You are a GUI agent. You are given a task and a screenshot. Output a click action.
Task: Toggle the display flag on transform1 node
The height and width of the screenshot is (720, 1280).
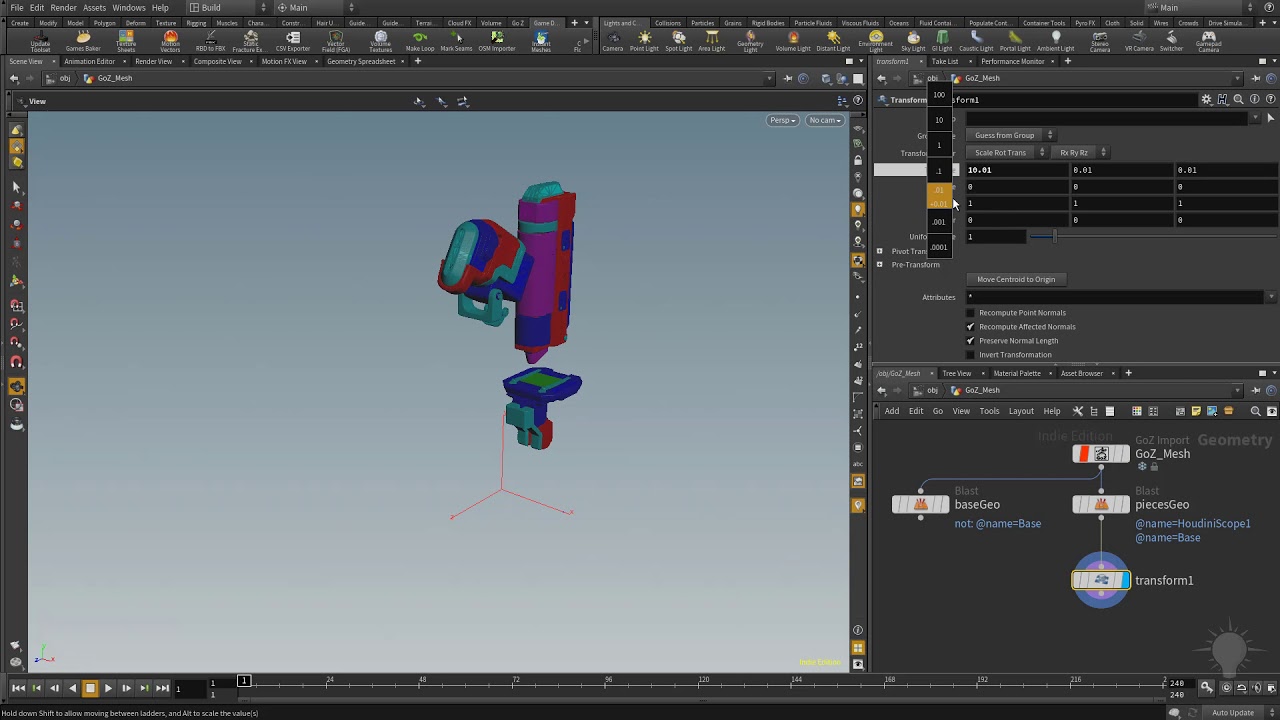1124,580
